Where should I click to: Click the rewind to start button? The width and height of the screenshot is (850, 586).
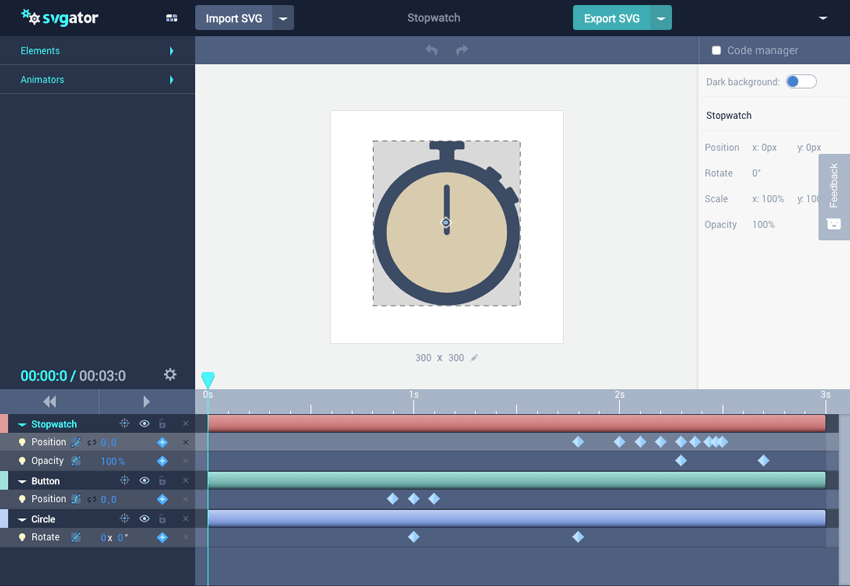[x=49, y=401]
